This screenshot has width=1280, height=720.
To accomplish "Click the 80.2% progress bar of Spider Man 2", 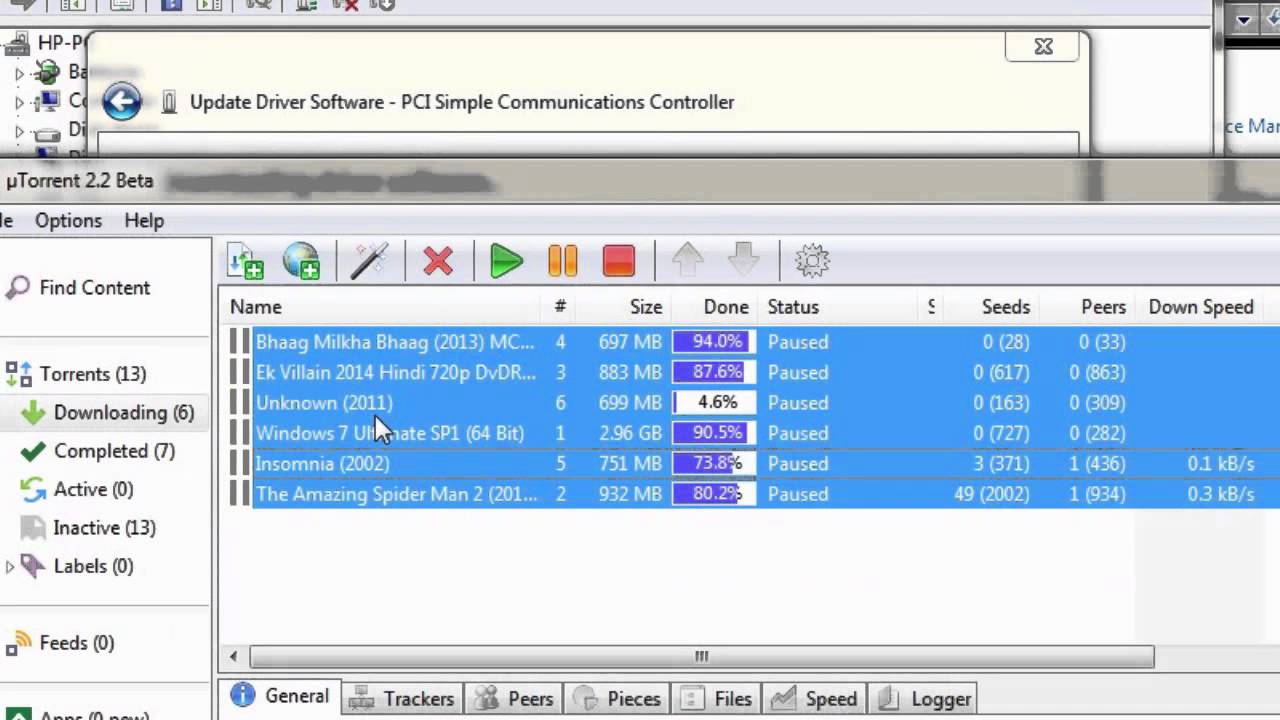I will [x=713, y=494].
